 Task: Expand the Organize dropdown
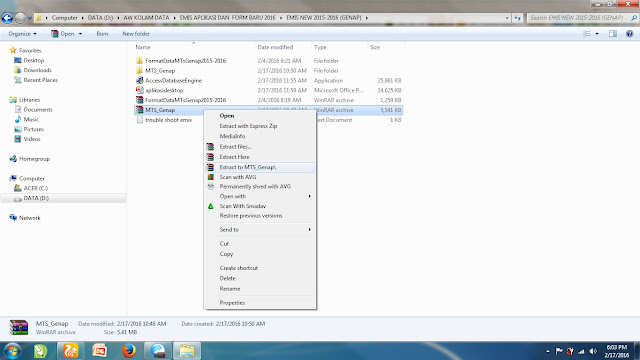pyautogui.click(x=22, y=34)
